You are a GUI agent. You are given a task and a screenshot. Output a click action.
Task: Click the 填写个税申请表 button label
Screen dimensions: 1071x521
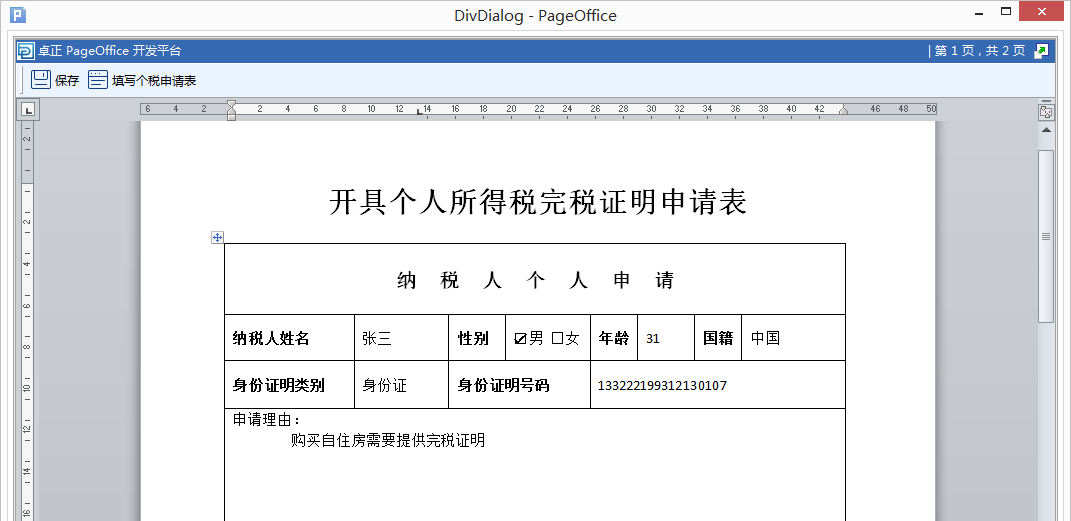coord(154,81)
